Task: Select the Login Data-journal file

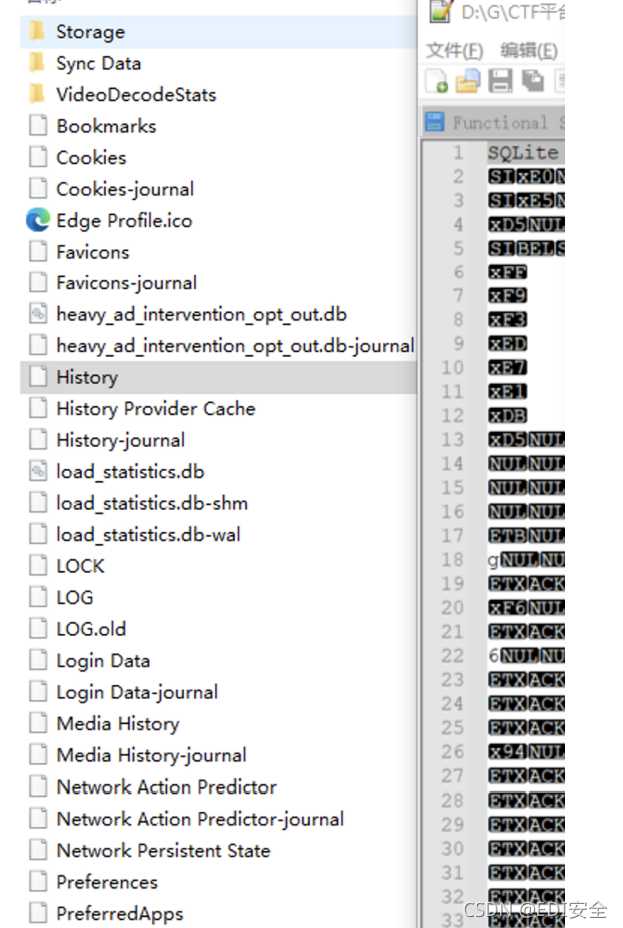Action: click(x=137, y=692)
